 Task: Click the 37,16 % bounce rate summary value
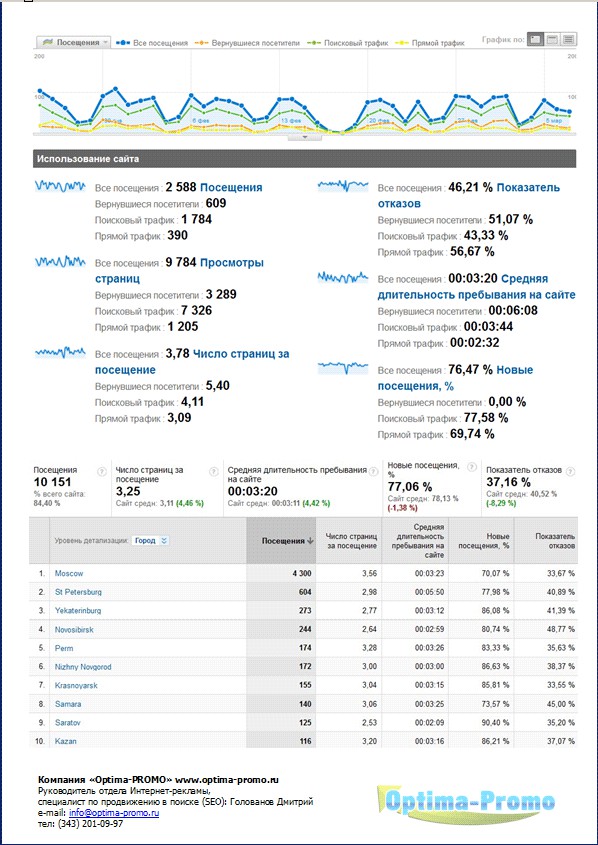[509, 482]
